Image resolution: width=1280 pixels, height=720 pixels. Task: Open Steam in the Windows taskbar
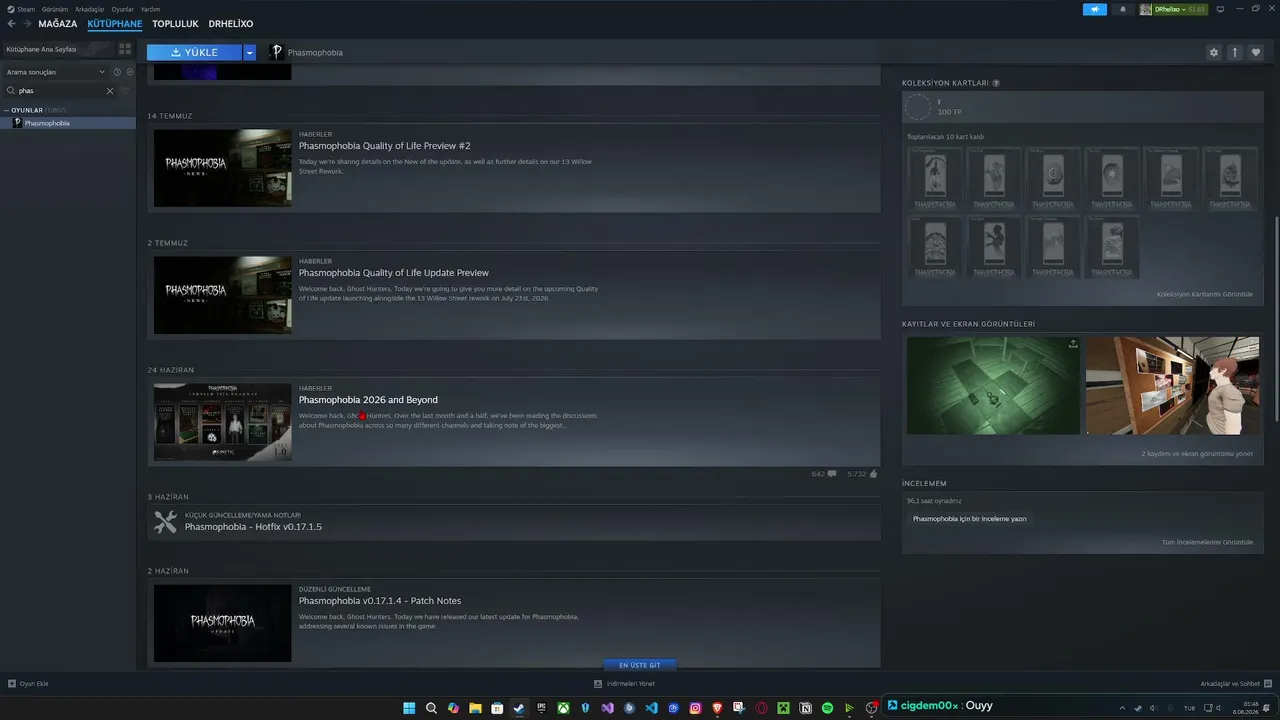[519, 708]
